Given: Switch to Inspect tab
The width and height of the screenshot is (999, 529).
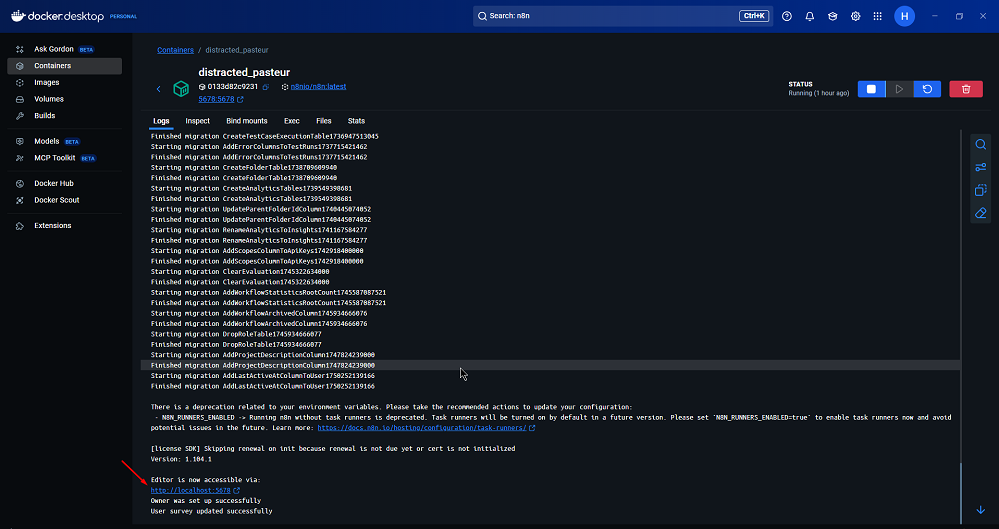Looking at the screenshot, I should click(x=198, y=120).
